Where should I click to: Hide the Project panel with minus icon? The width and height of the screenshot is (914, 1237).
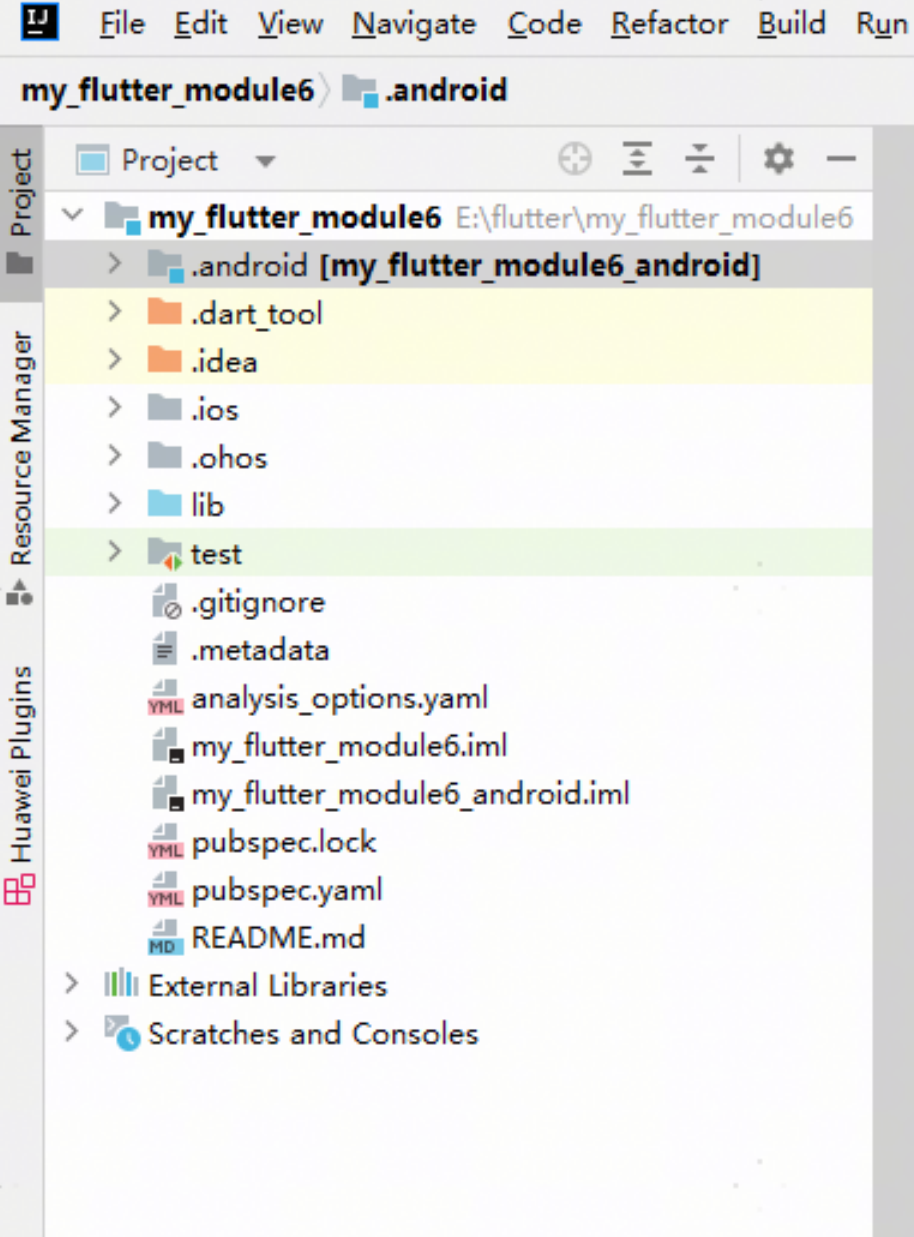tap(842, 159)
